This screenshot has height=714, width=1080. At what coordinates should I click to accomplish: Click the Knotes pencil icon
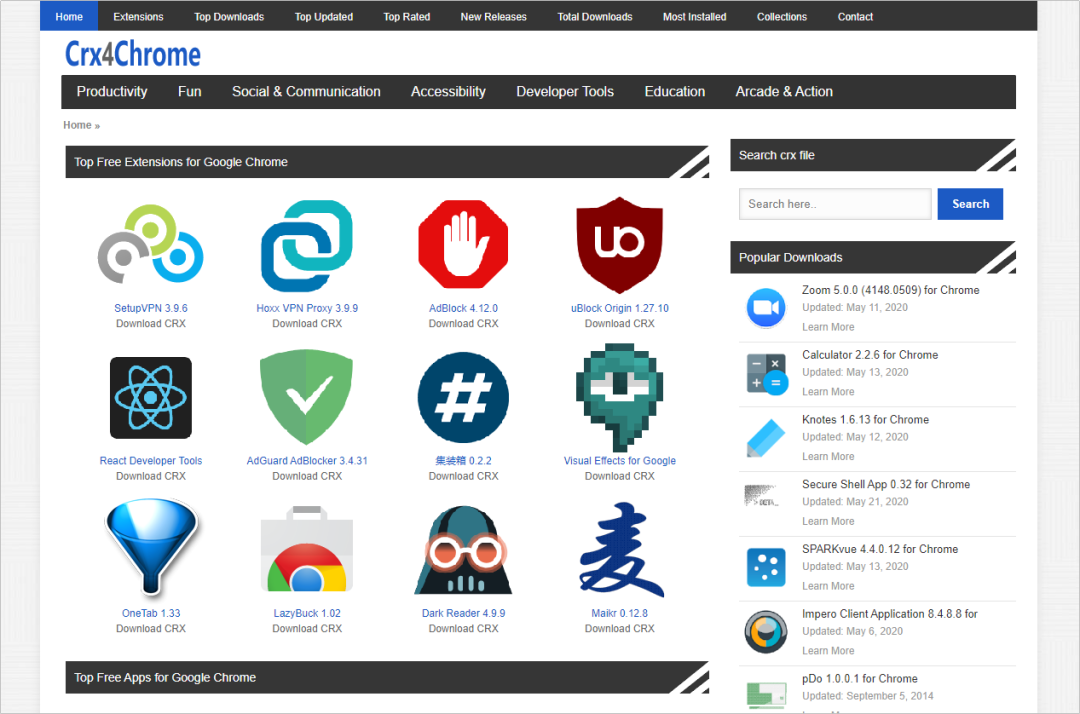tap(766, 438)
